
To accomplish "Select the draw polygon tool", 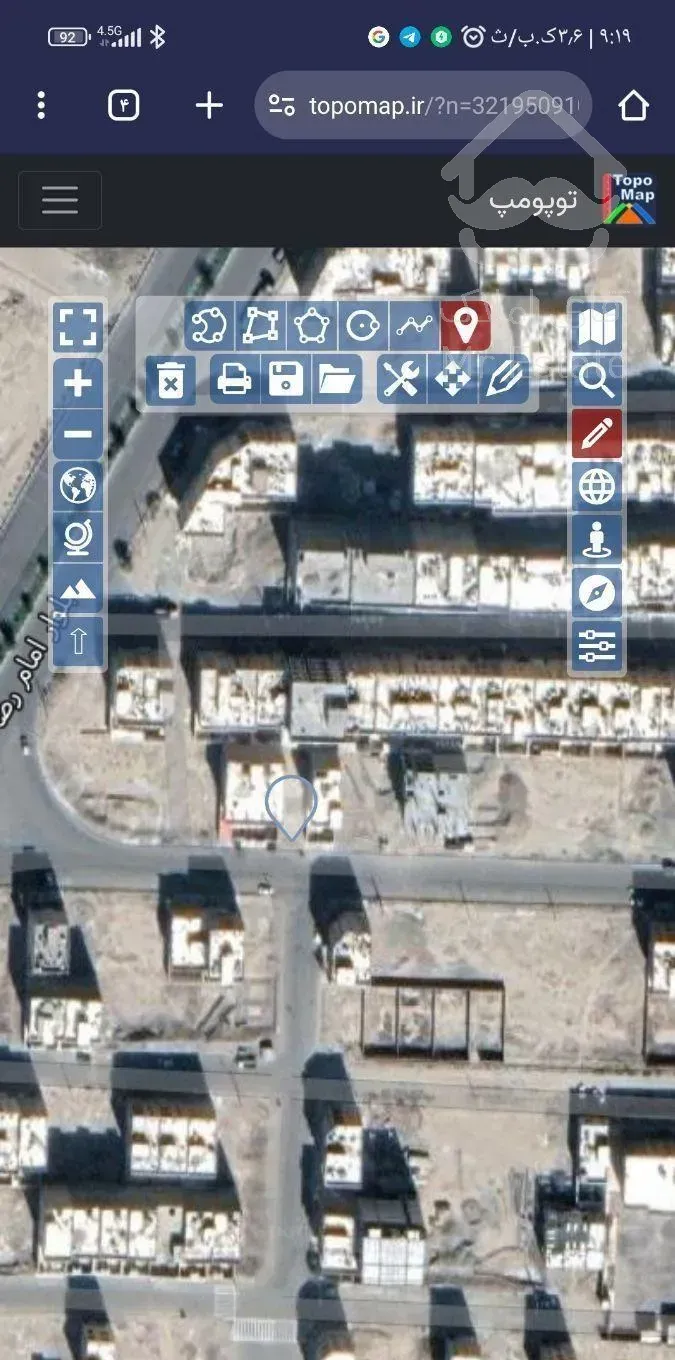I will [312, 325].
